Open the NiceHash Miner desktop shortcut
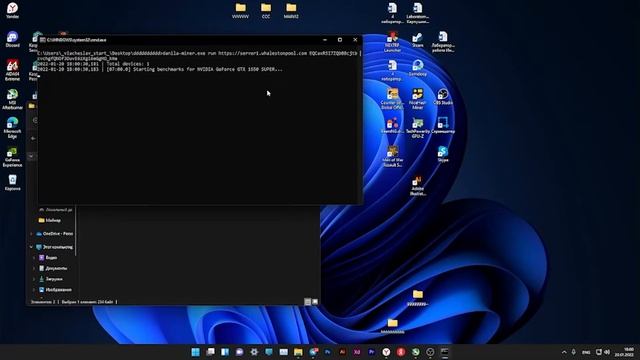This screenshot has width=640, height=360. pyautogui.click(x=417, y=99)
